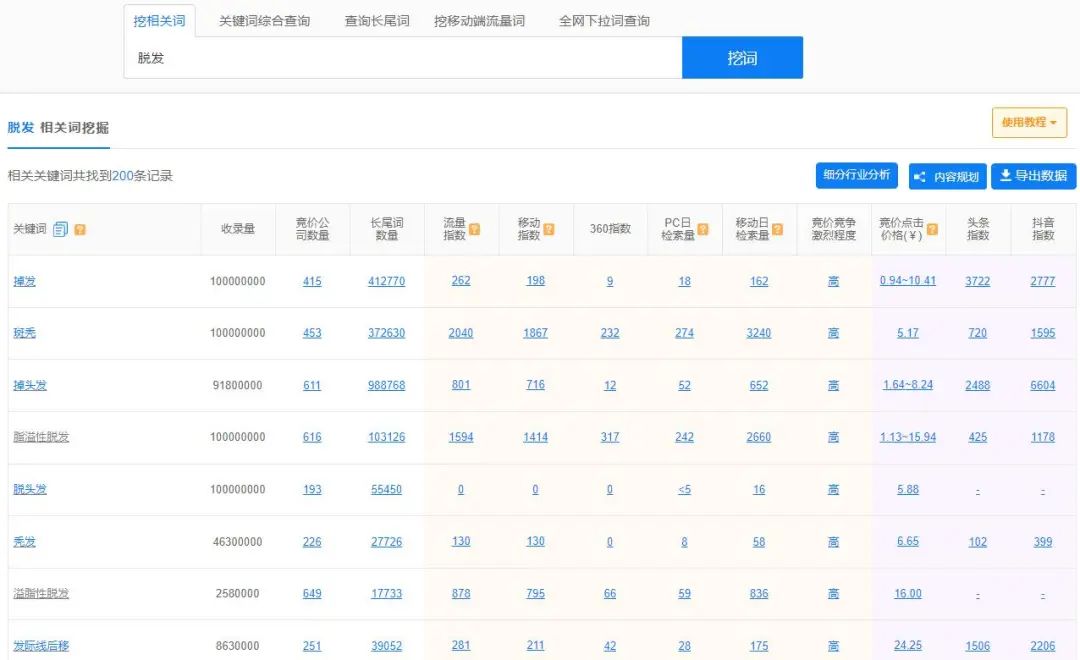Open keyword link 秃发
Screen dimensions: 1080x660
point(24,542)
